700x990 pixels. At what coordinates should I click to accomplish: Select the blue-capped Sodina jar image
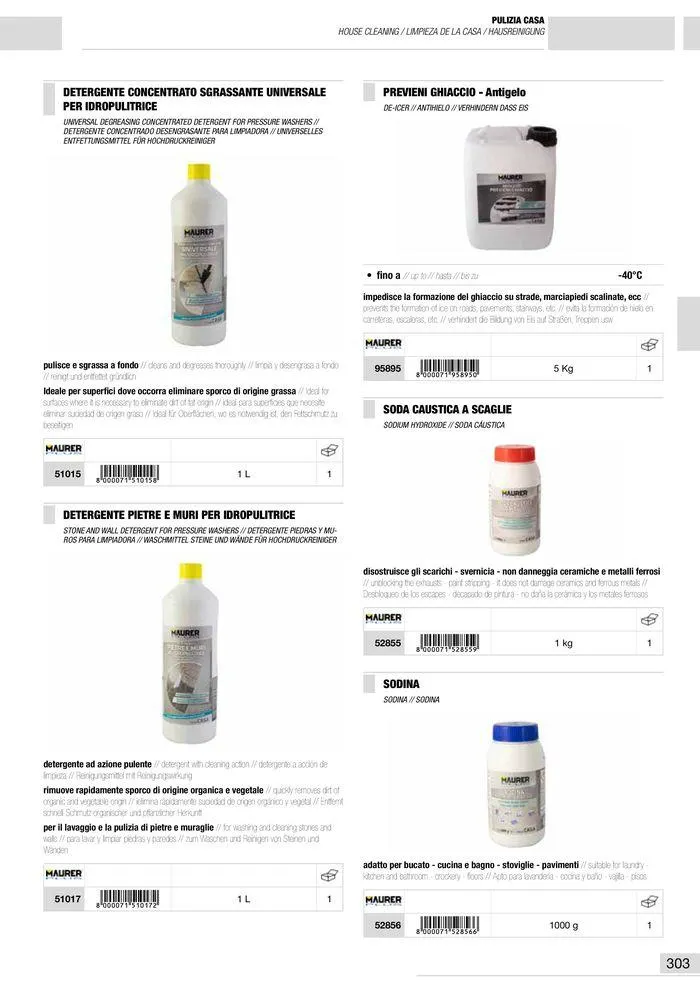pos(516,784)
